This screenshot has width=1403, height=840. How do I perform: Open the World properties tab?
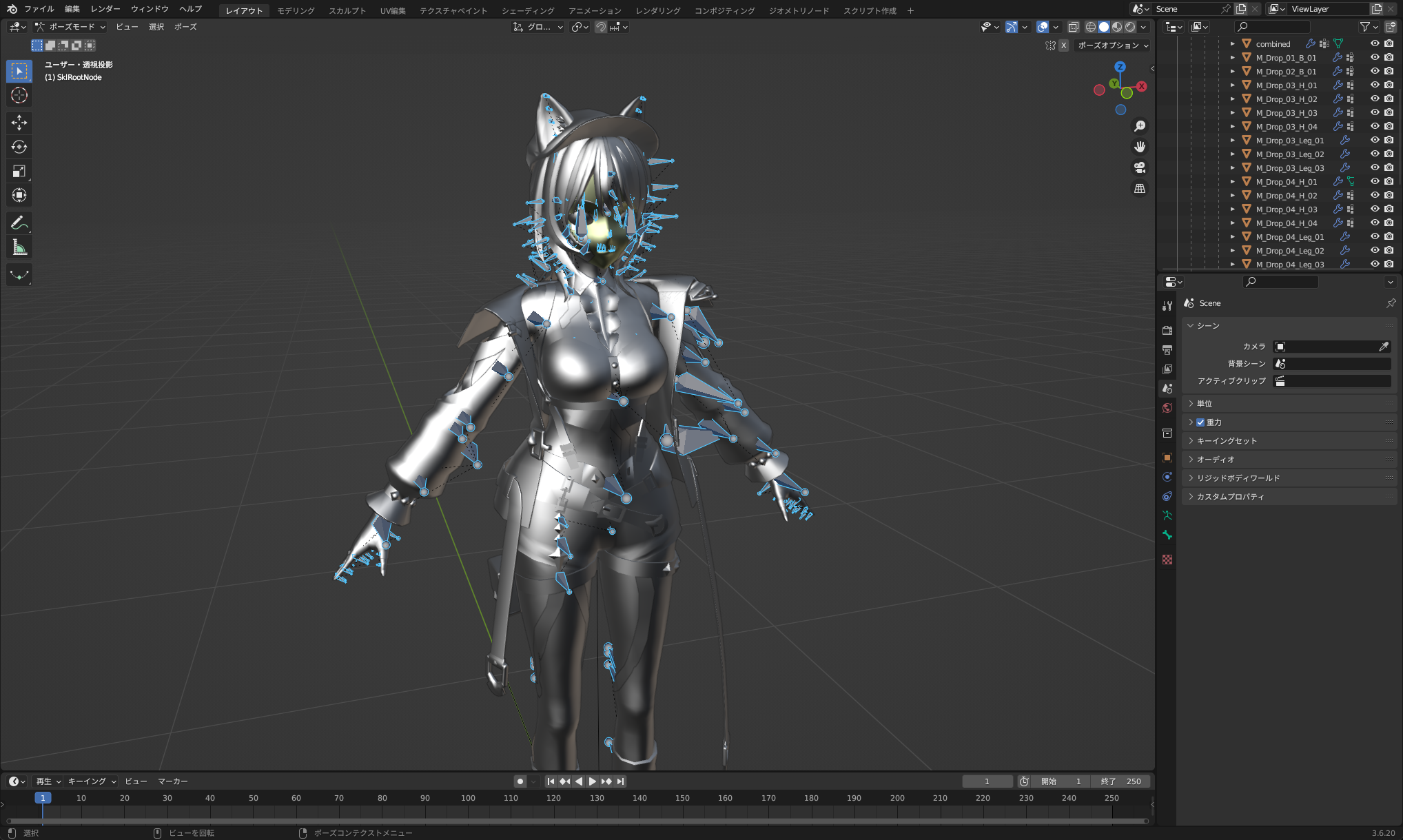tap(1167, 408)
